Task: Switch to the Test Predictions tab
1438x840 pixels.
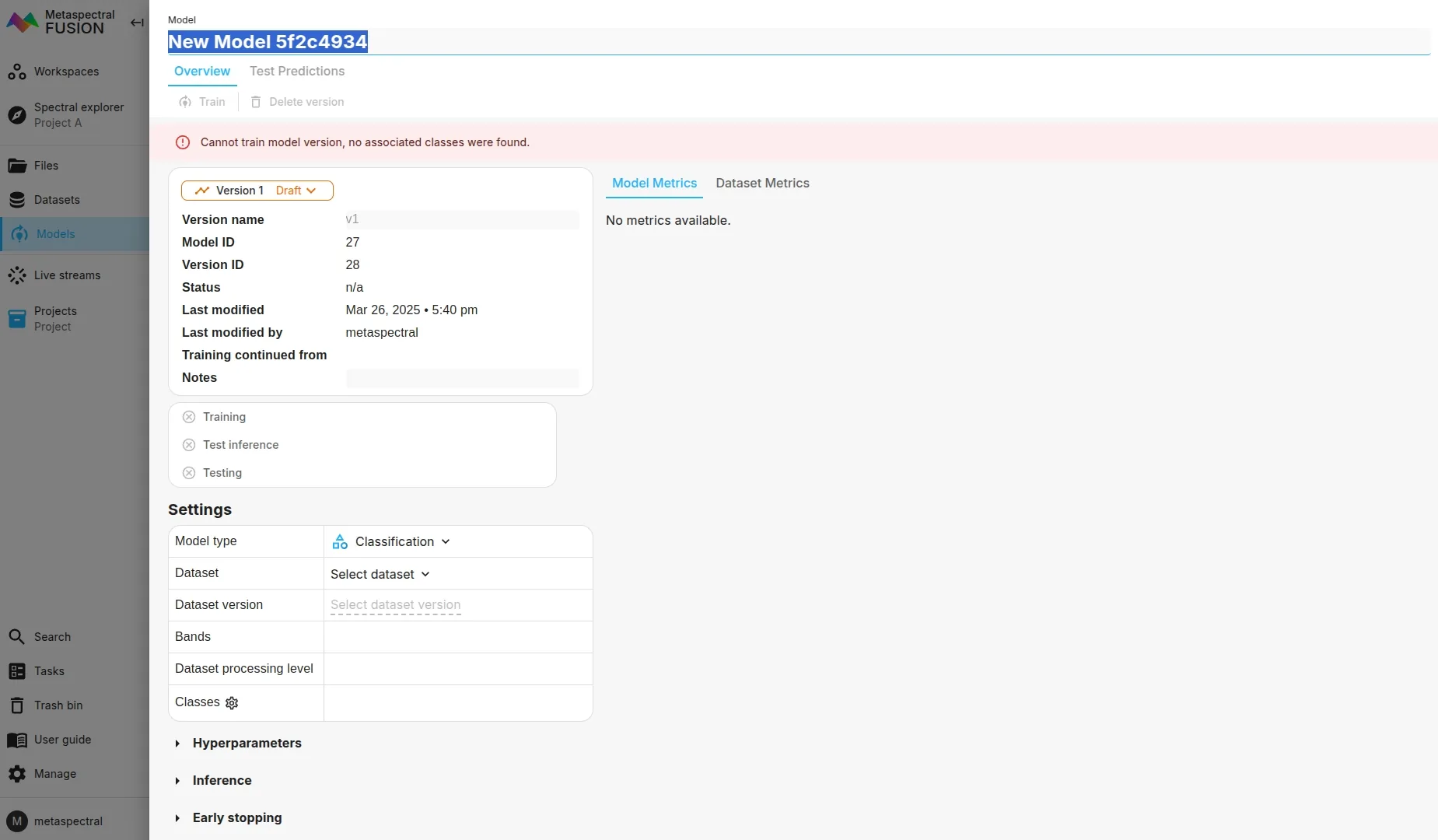Action: (x=297, y=72)
